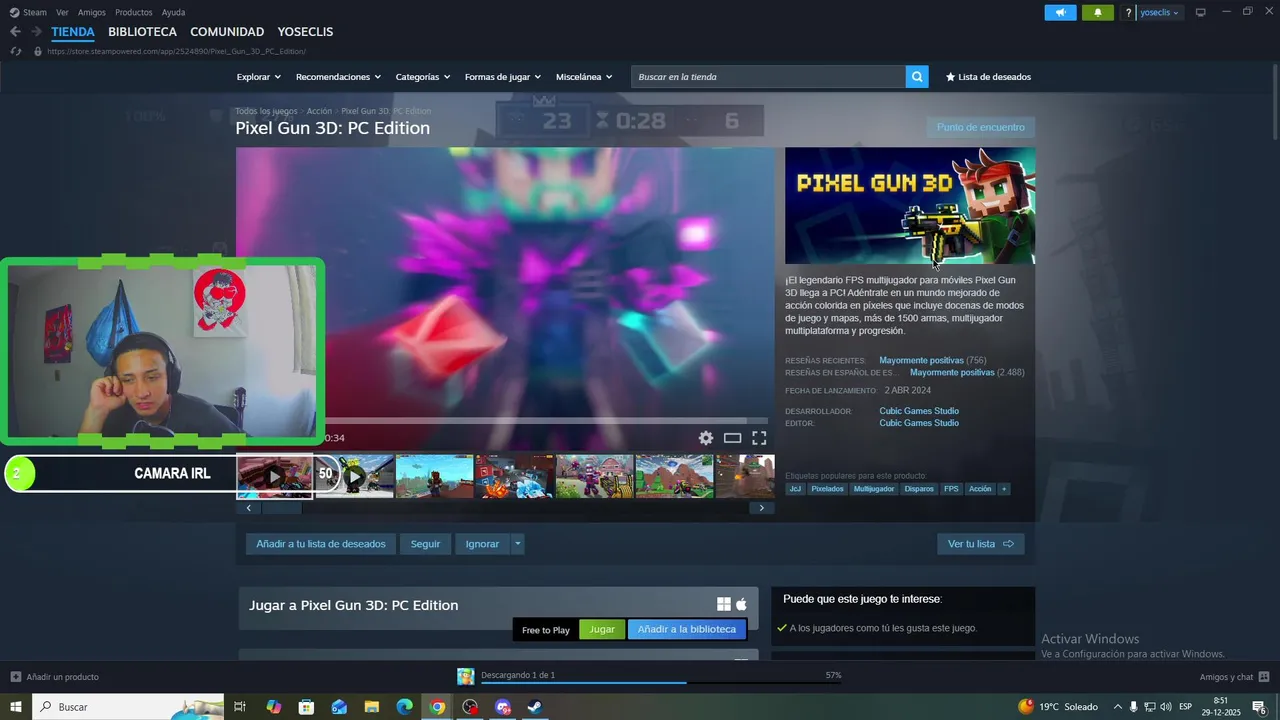The height and width of the screenshot is (720, 1280).
Task: Click Añadir a la biblioteca button
Action: tap(687, 630)
